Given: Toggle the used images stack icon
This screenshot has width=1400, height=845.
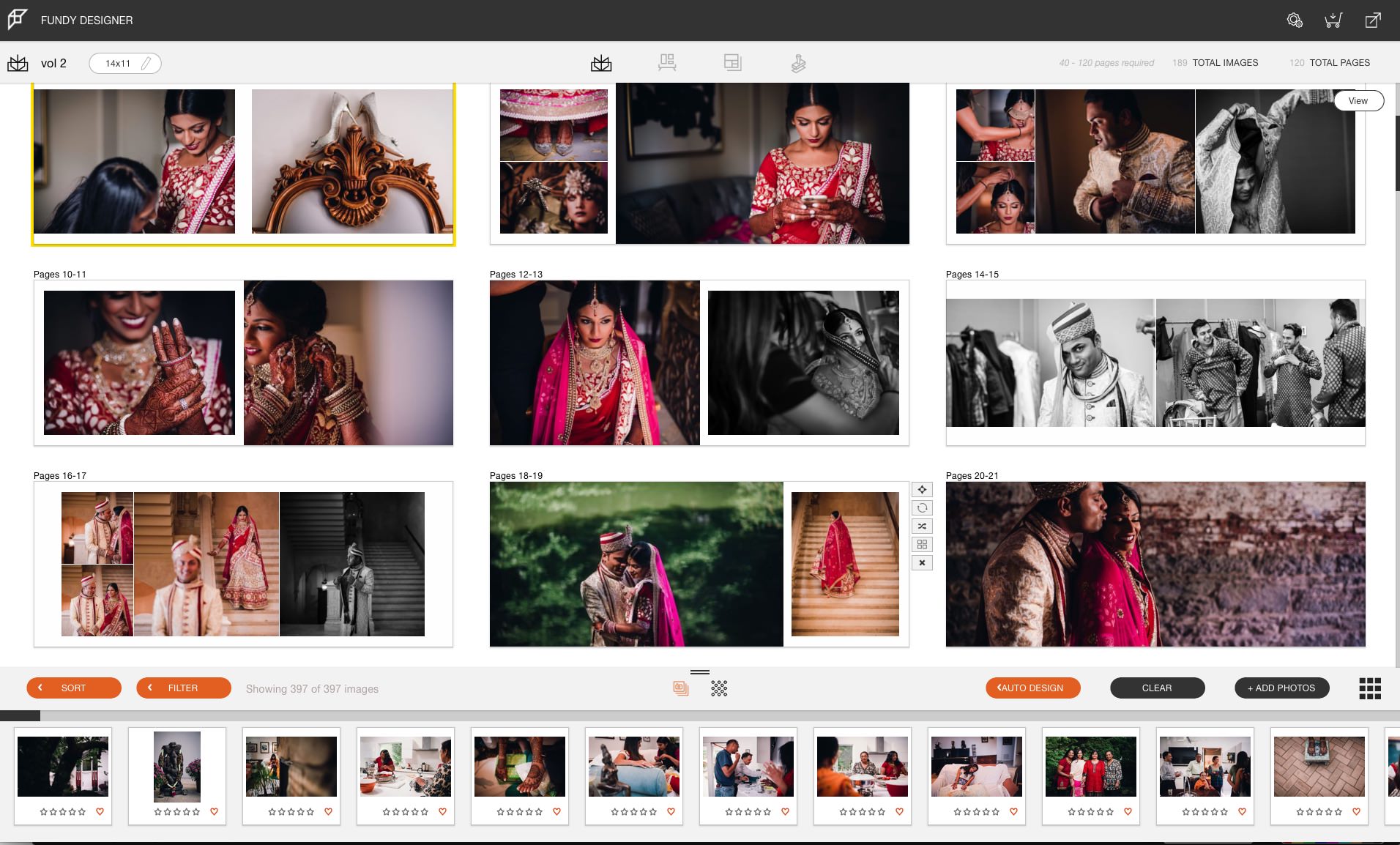Looking at the screenshot, I should tap(681, 688).
